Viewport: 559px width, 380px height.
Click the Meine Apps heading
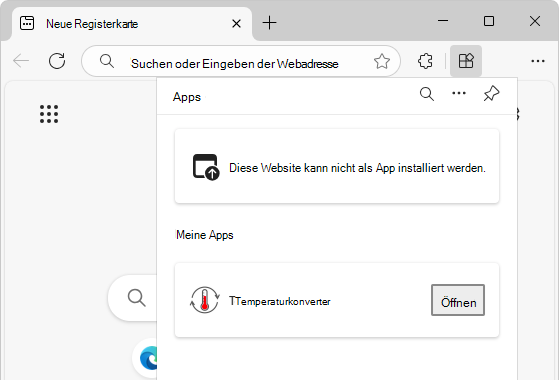point(205,235)
